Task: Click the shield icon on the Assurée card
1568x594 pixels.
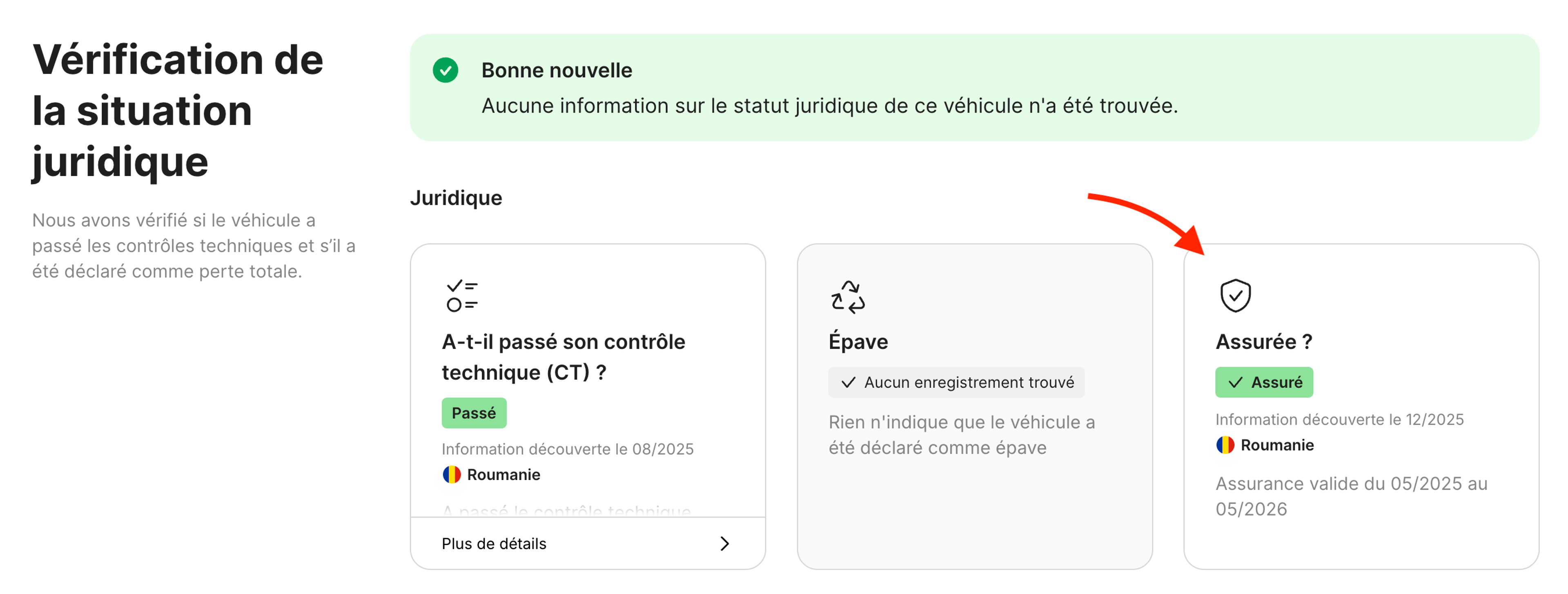Action: [x=1236, y=295]
